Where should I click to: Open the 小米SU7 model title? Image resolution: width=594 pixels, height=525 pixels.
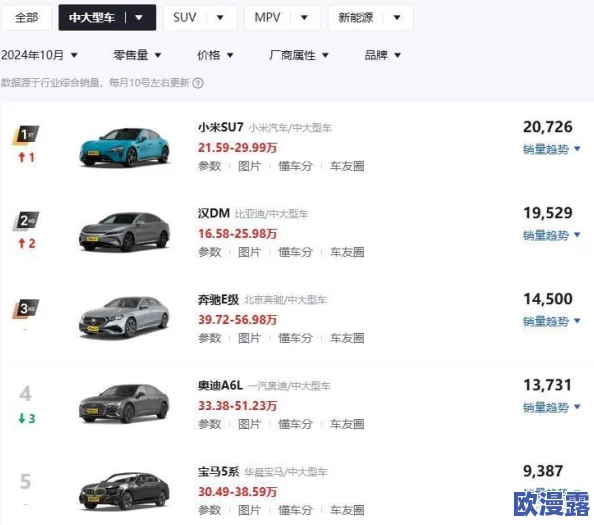pos(220,127)
